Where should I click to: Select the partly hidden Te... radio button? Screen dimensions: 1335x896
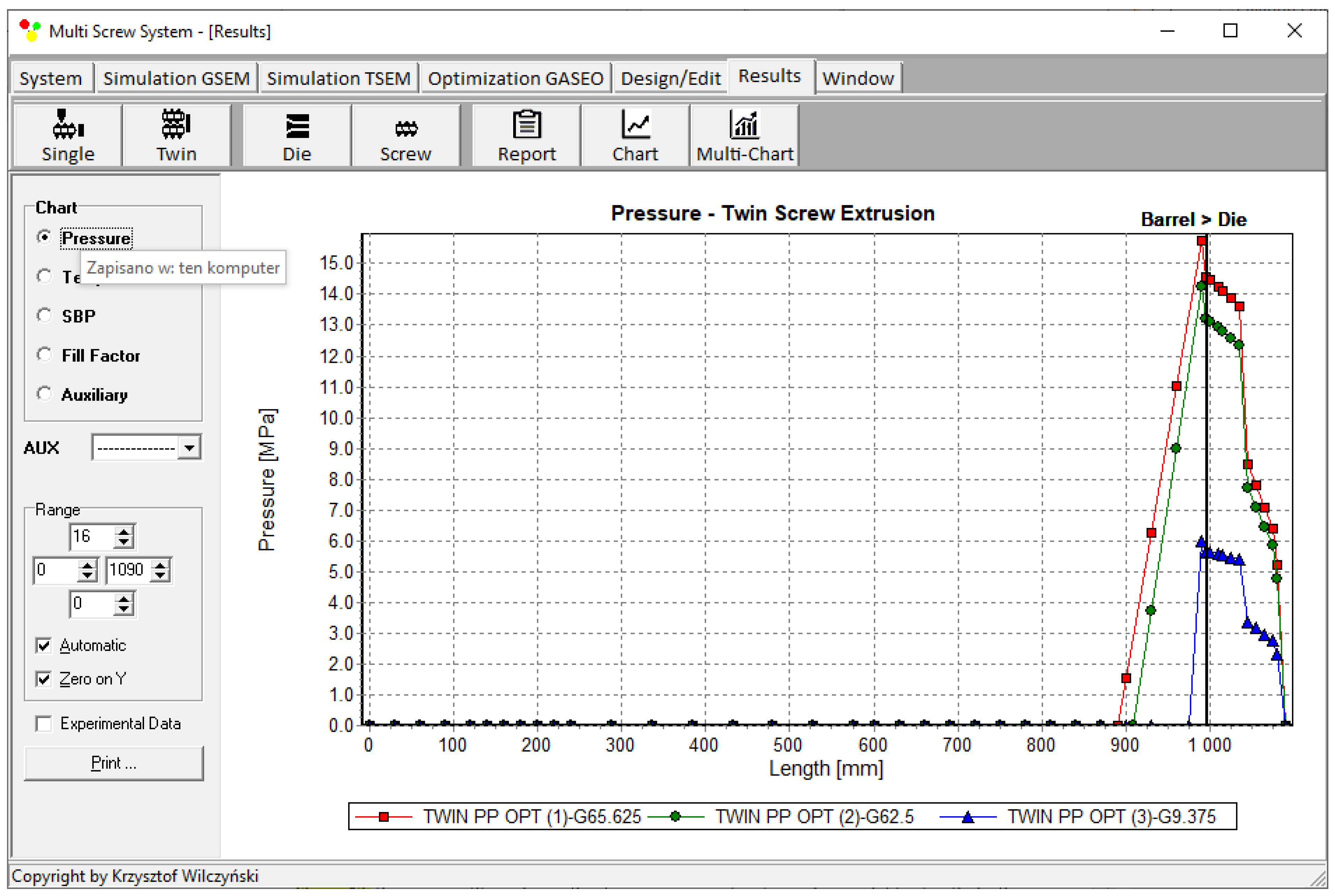pos(44,276)
